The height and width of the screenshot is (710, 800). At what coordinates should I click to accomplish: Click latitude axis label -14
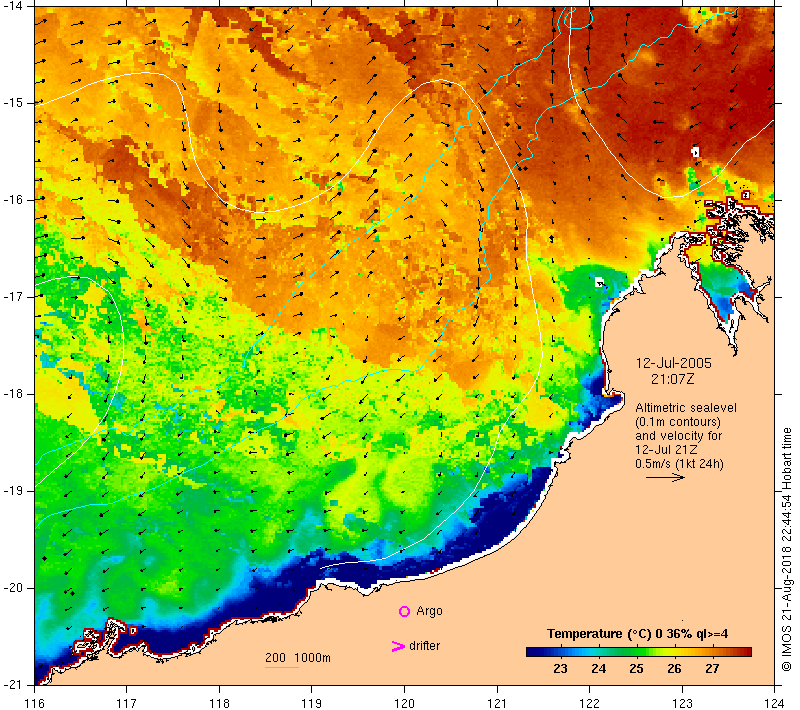click(12, 6)
